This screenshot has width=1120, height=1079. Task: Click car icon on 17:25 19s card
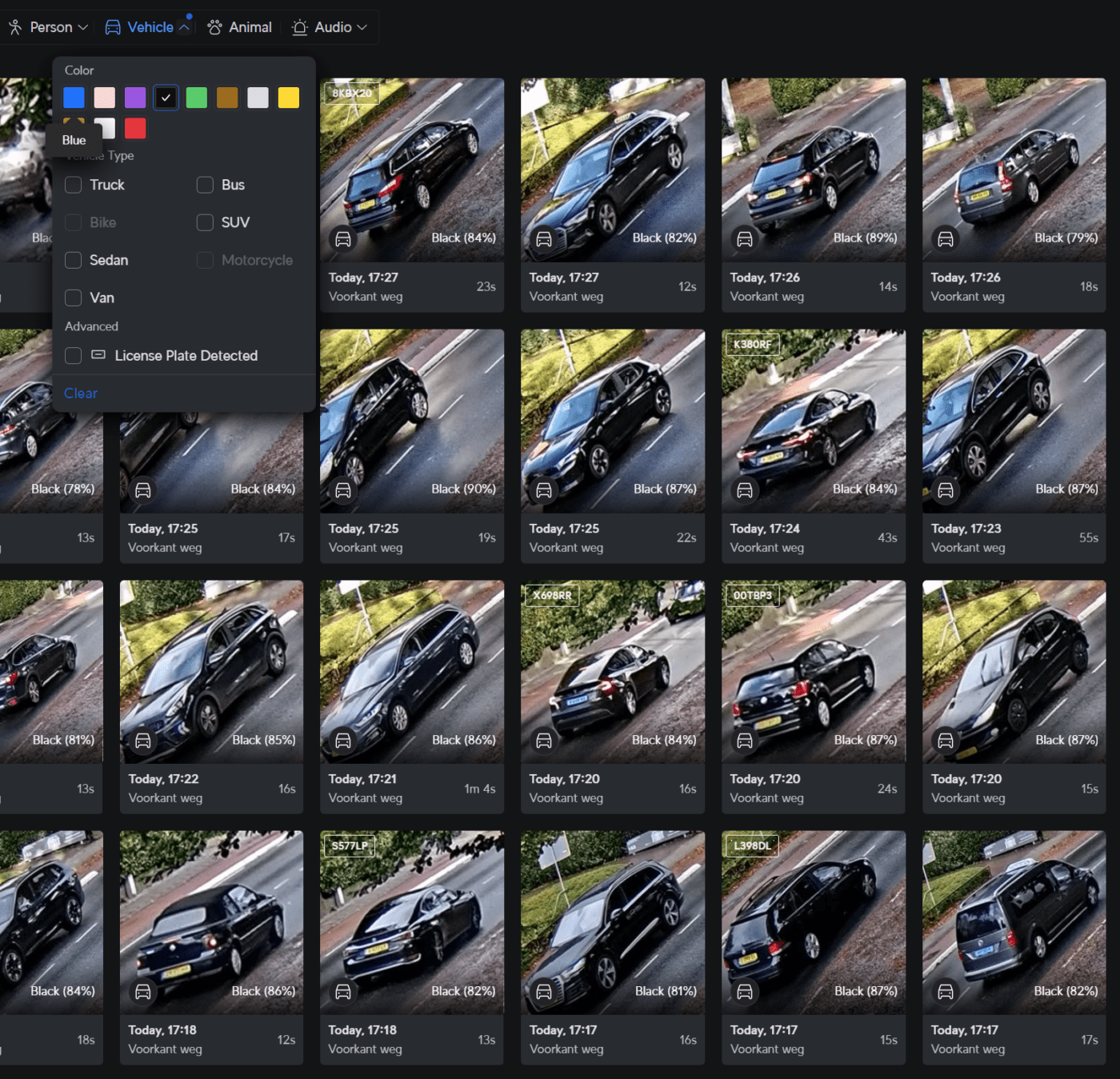343,490
